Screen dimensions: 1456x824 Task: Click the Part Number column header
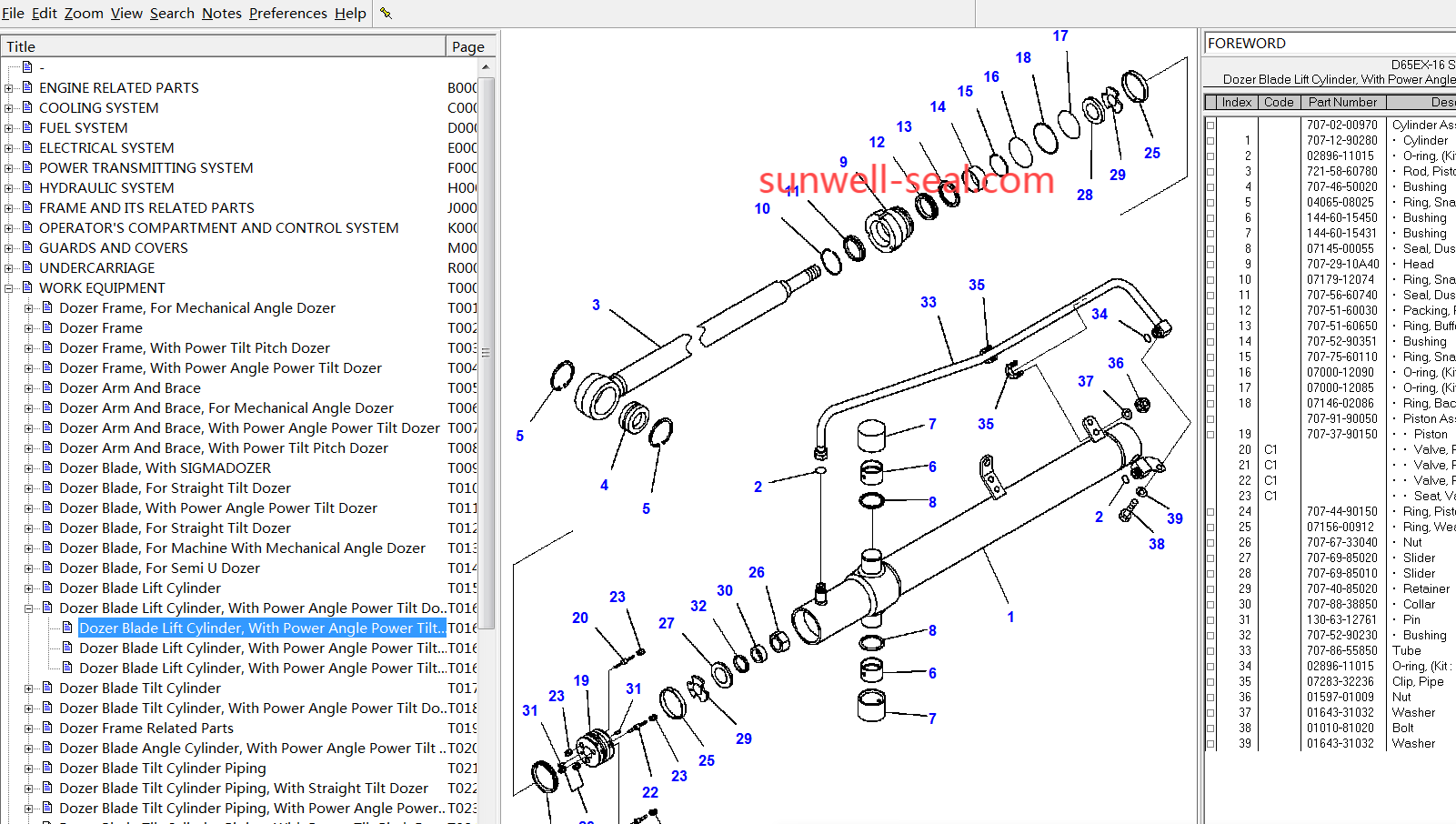[1342, 102]
